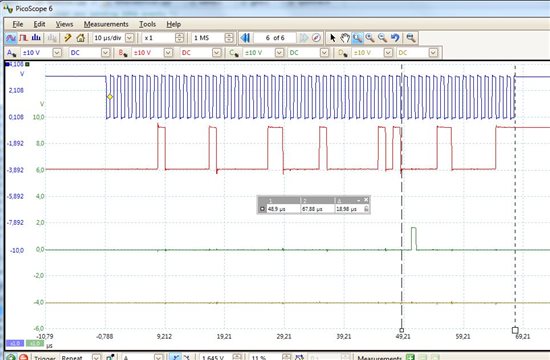Switch to spectrum mode icon

36,38
